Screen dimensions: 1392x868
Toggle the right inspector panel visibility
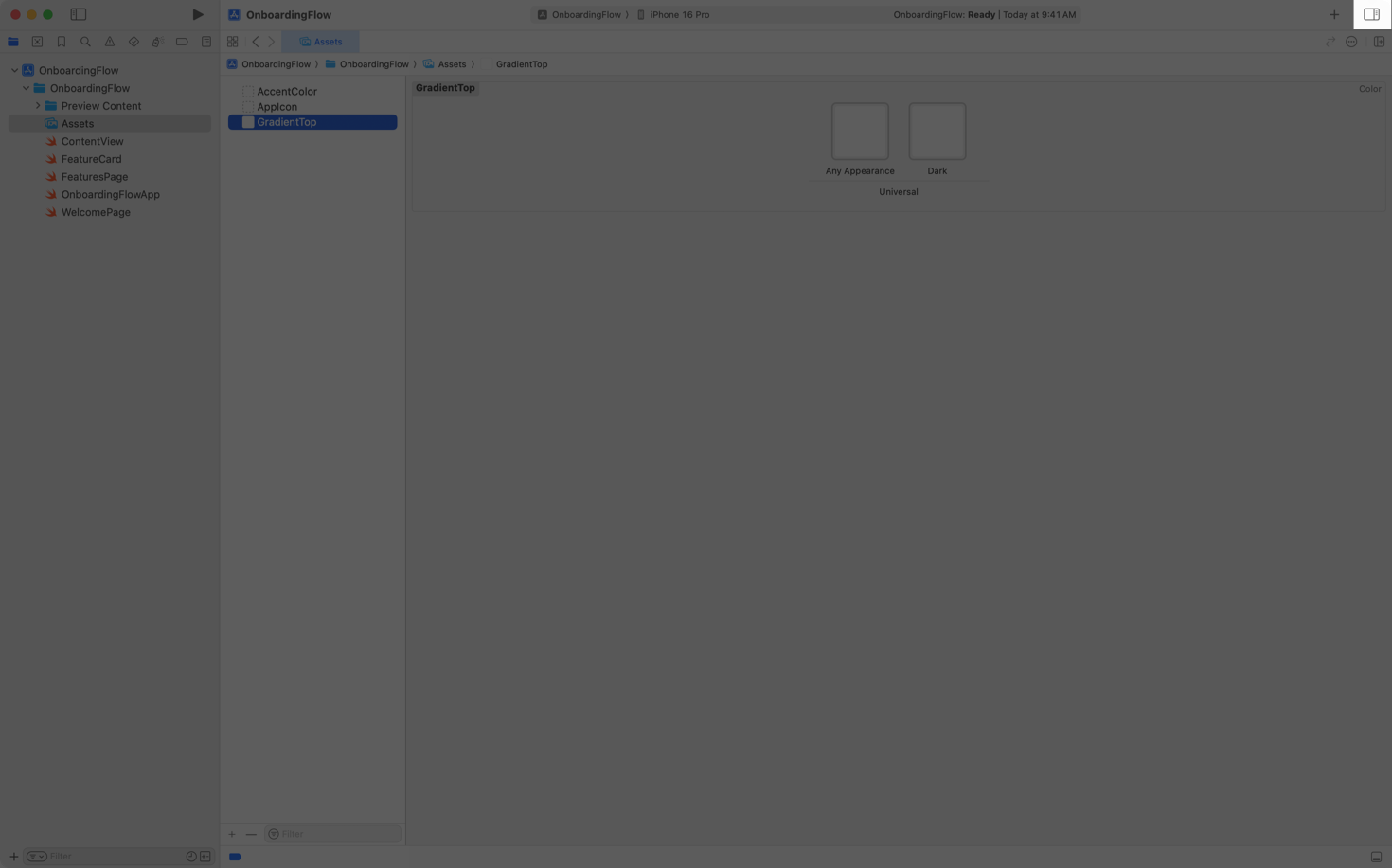(x=1371, y=14)
